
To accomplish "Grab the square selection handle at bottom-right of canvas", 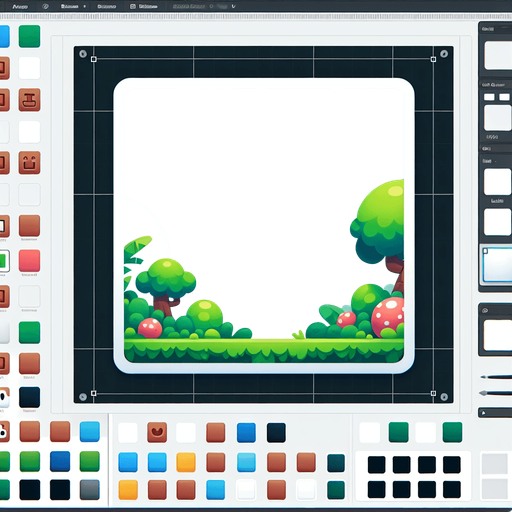I will click(x=433, y=393).
